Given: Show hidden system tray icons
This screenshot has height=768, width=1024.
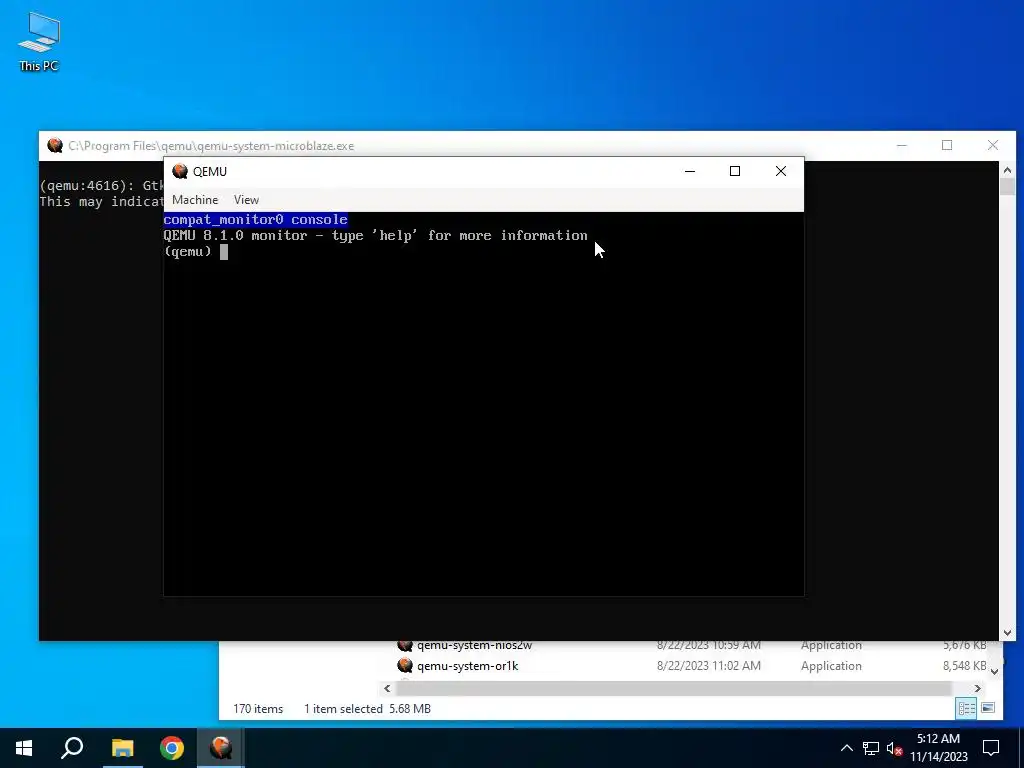Looking at the screenshot, I should [846, 748].
